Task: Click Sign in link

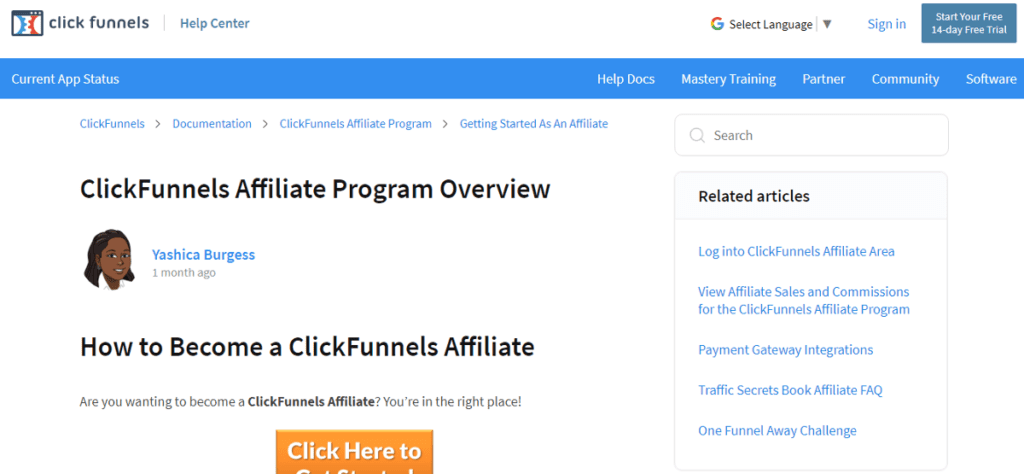Action: tap(886, 24)
